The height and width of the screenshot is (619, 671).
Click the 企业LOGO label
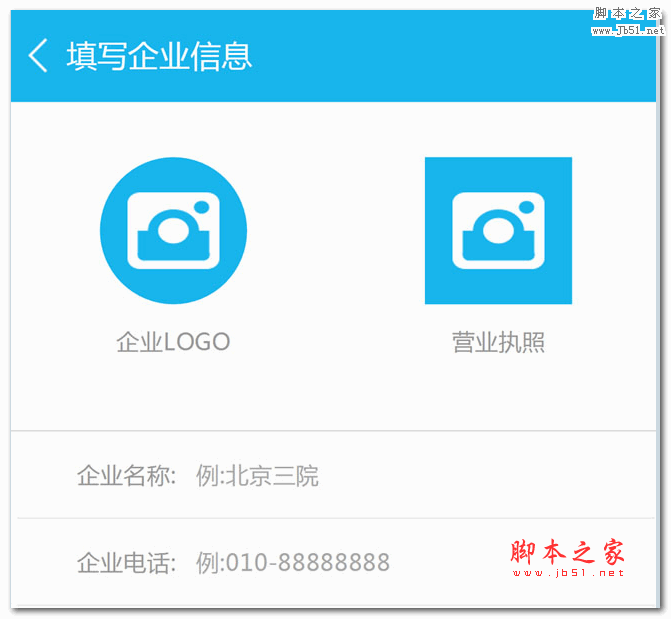[173, 342]
